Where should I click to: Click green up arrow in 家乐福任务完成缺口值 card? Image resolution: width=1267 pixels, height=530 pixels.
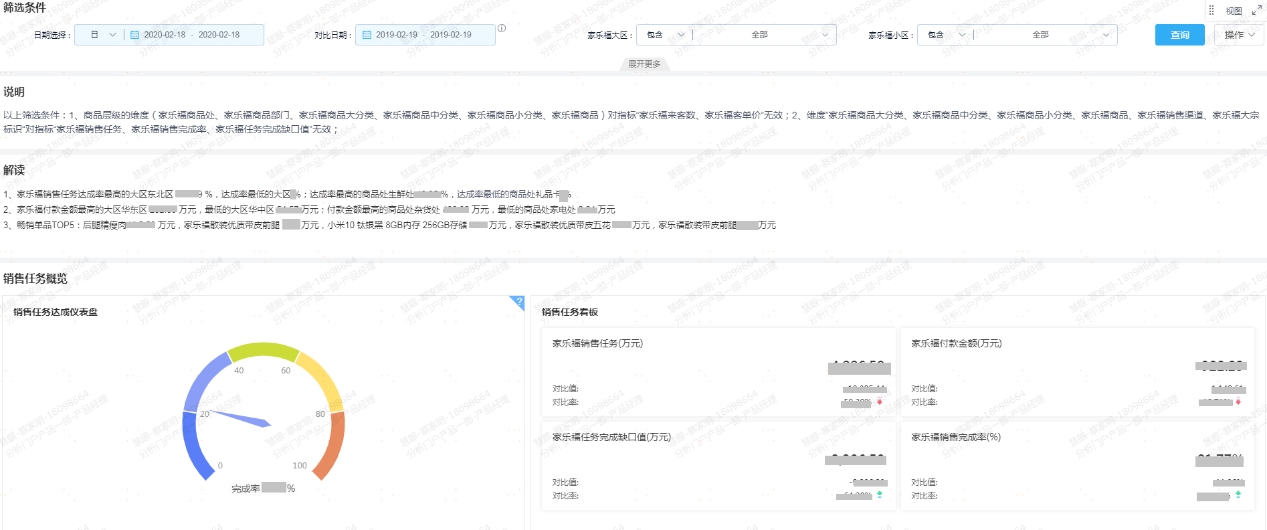pos(879,495)
